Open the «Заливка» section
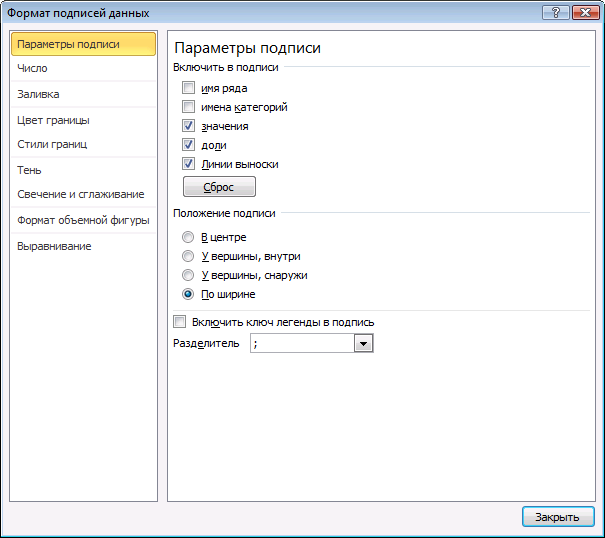605x538 pixels. click(x=83, y=94)
